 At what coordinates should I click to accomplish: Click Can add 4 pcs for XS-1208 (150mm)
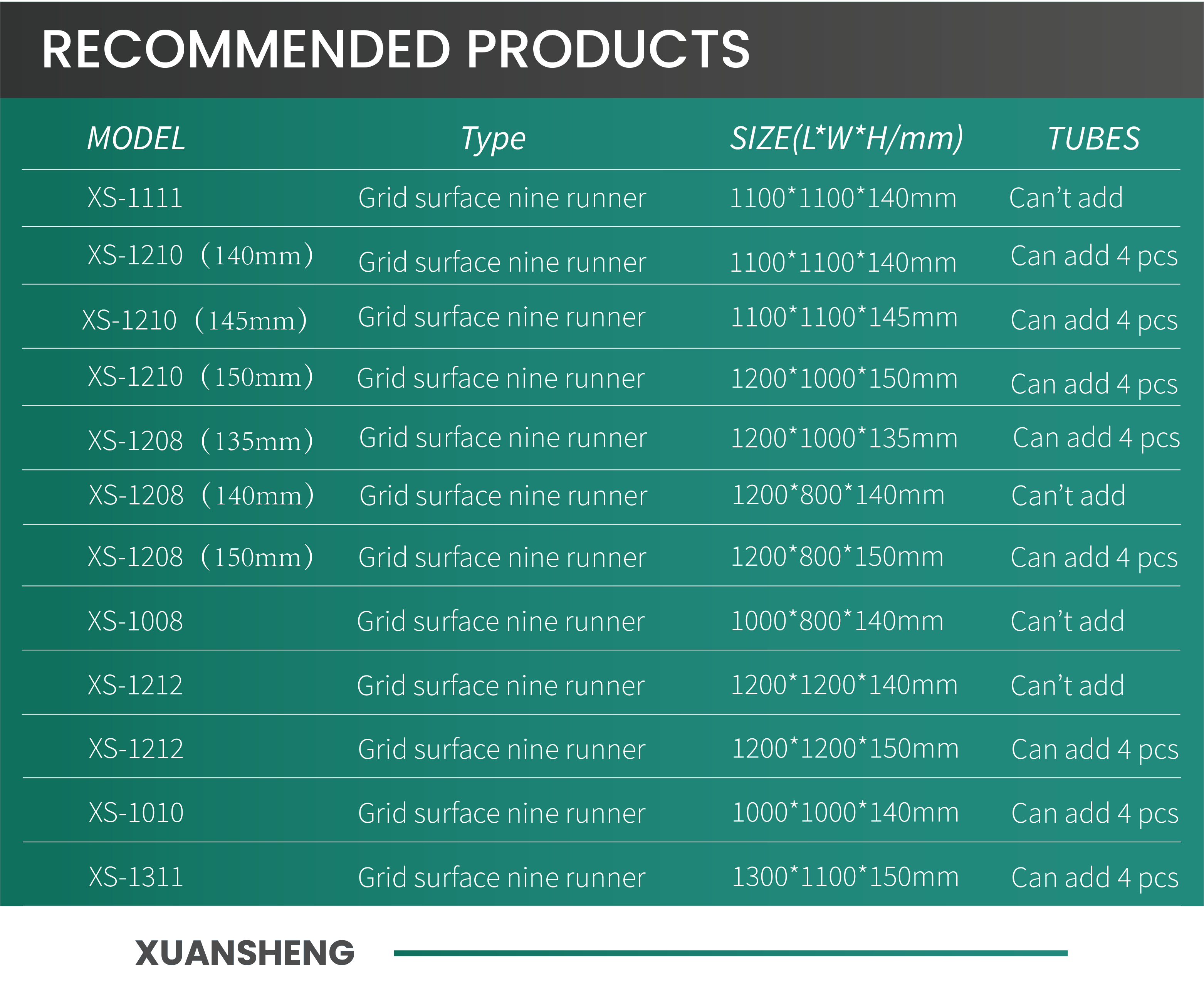pyautogui.click(x=1094, y=558)
